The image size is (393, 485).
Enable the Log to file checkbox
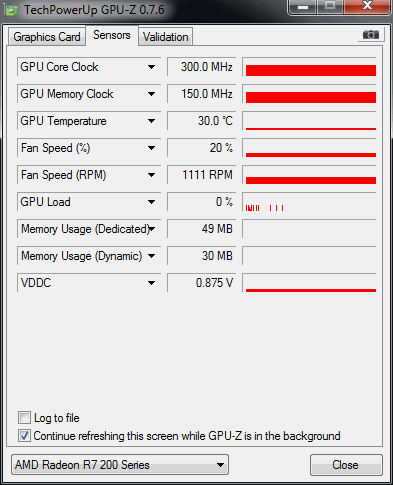(x=24, y=418)
